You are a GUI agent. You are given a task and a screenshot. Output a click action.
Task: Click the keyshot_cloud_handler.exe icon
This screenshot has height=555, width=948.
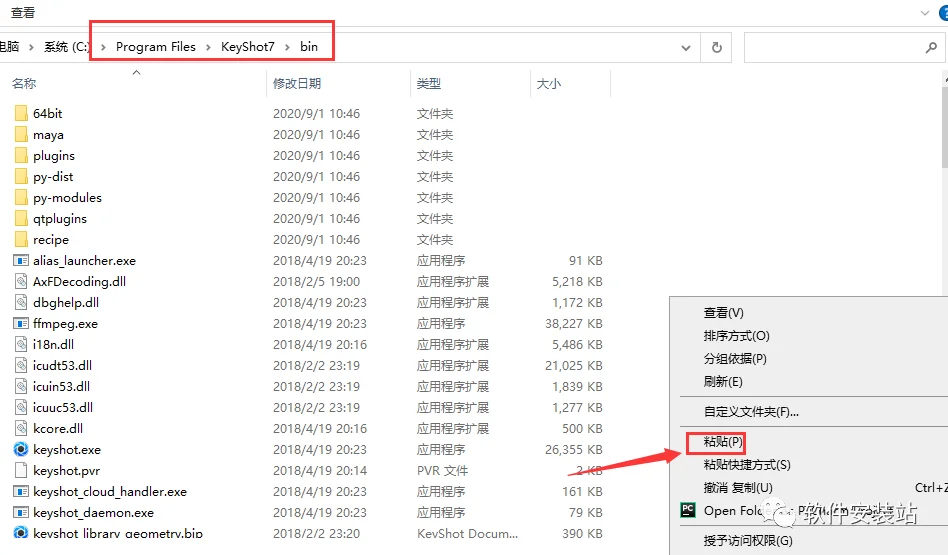[x=21, y=492]
